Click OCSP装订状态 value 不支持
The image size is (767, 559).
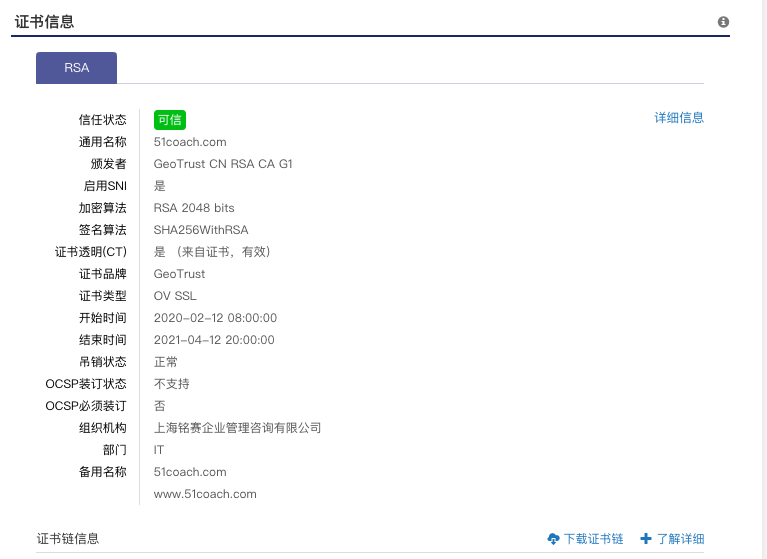(171, 384)
